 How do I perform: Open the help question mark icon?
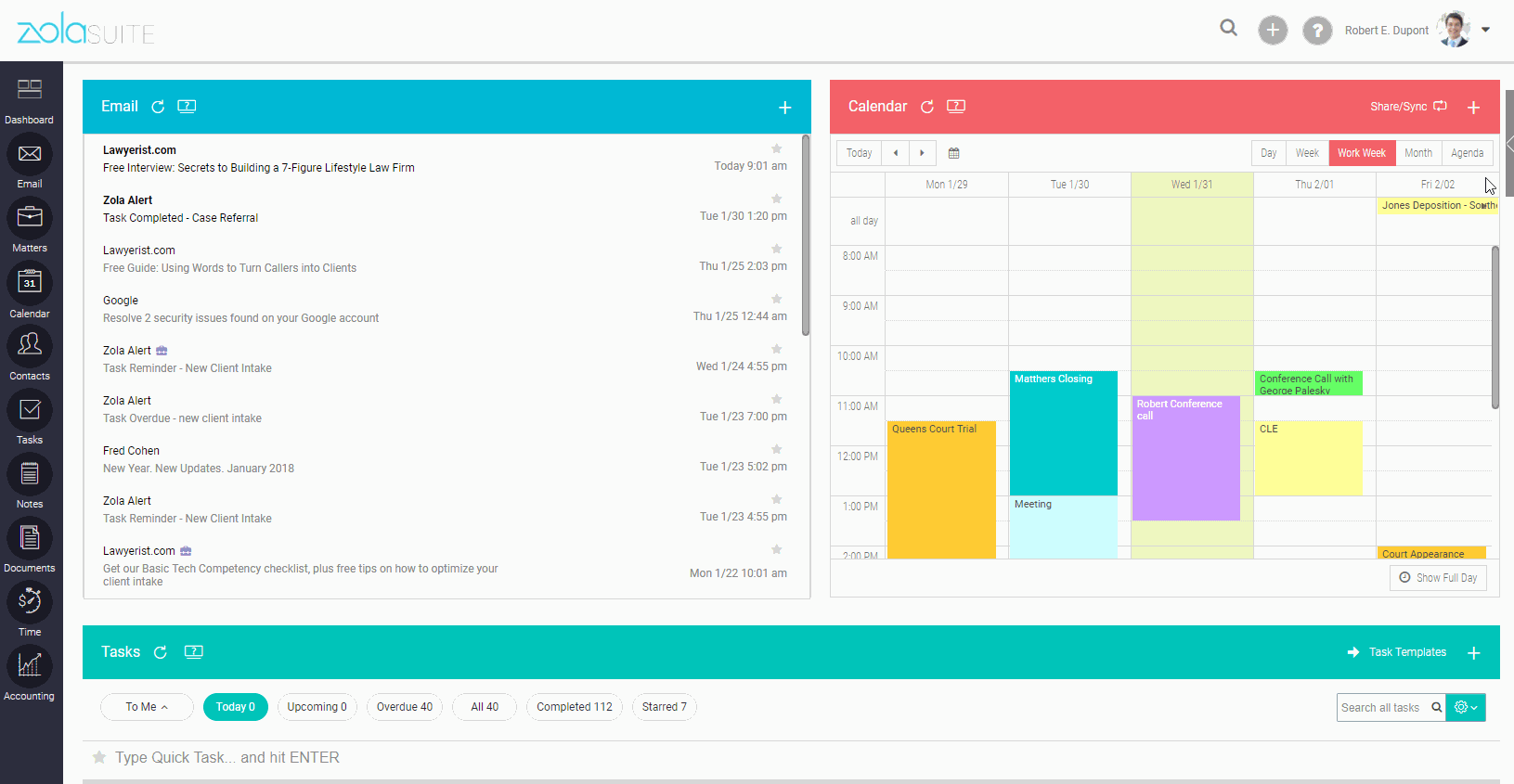[1317, 30]
